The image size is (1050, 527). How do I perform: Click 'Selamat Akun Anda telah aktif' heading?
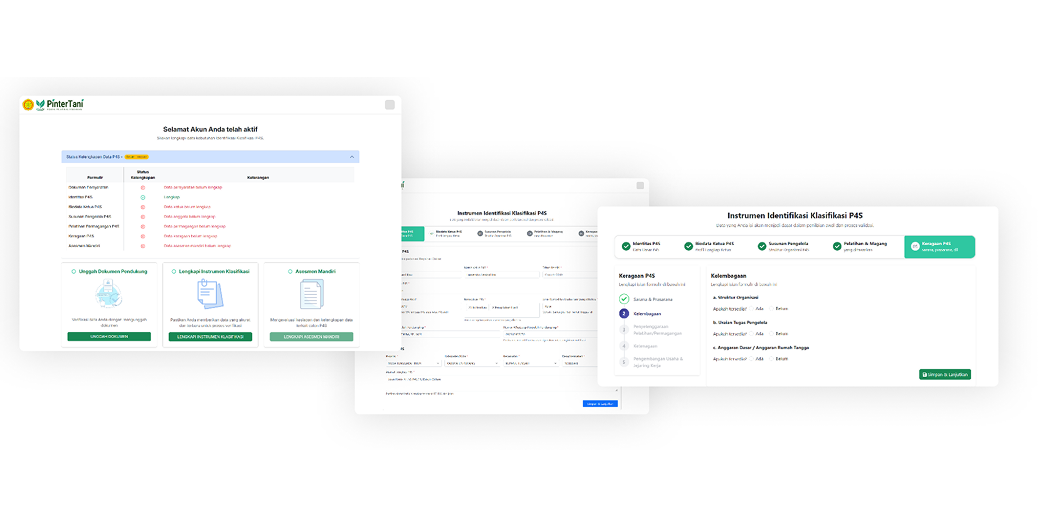click(210, 129)
